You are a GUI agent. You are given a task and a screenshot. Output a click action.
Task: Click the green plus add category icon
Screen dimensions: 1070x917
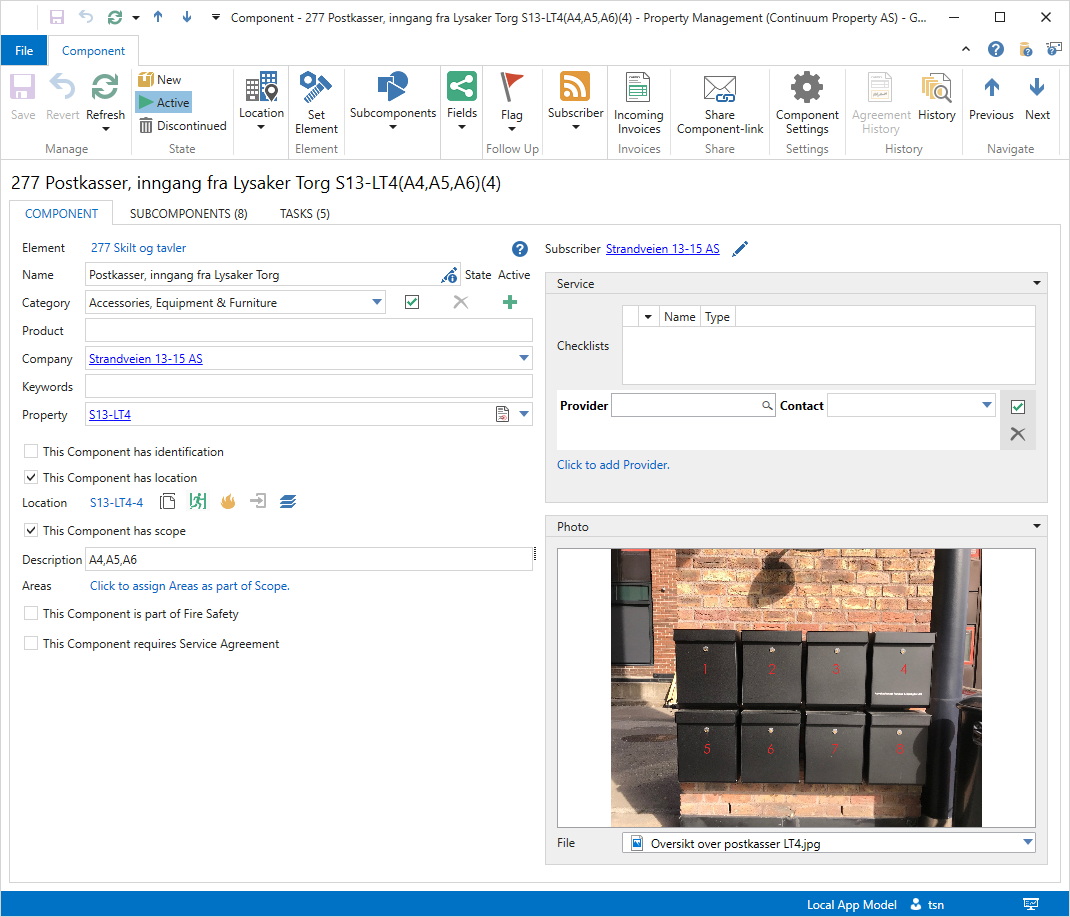(510, 302)
